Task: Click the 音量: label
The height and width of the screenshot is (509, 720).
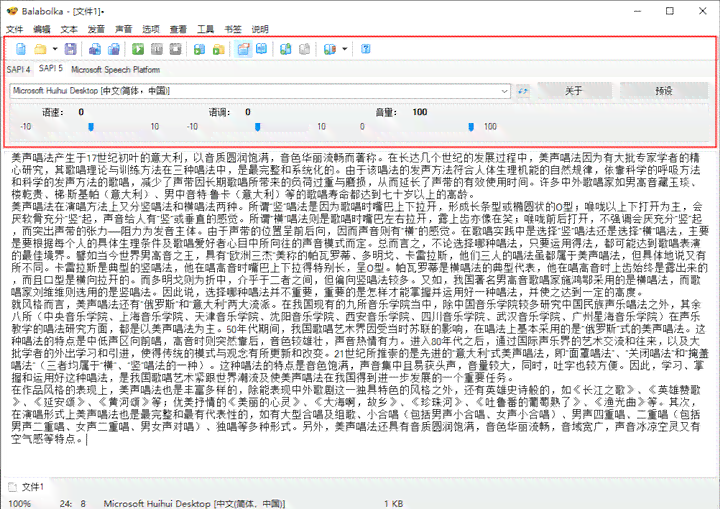Action: (x=386, y=112)
